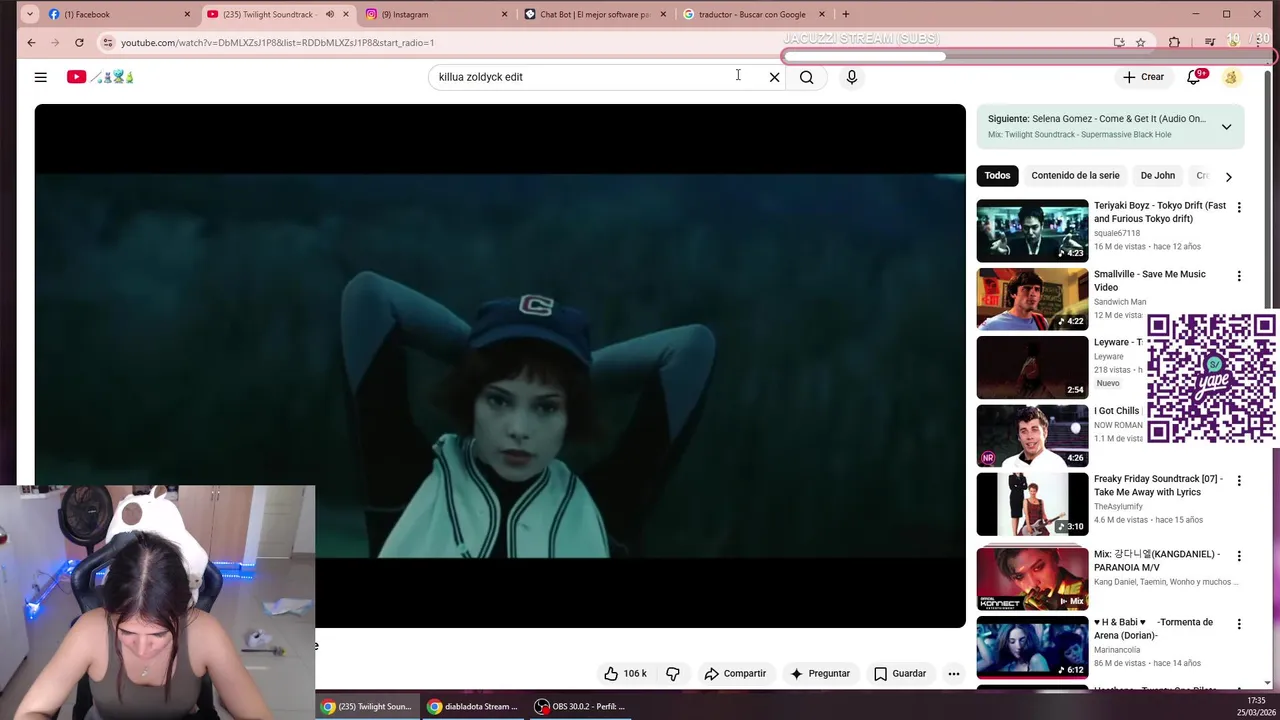
Task: Install app icon in the address bar
Action: click(x=1119, y=43)
